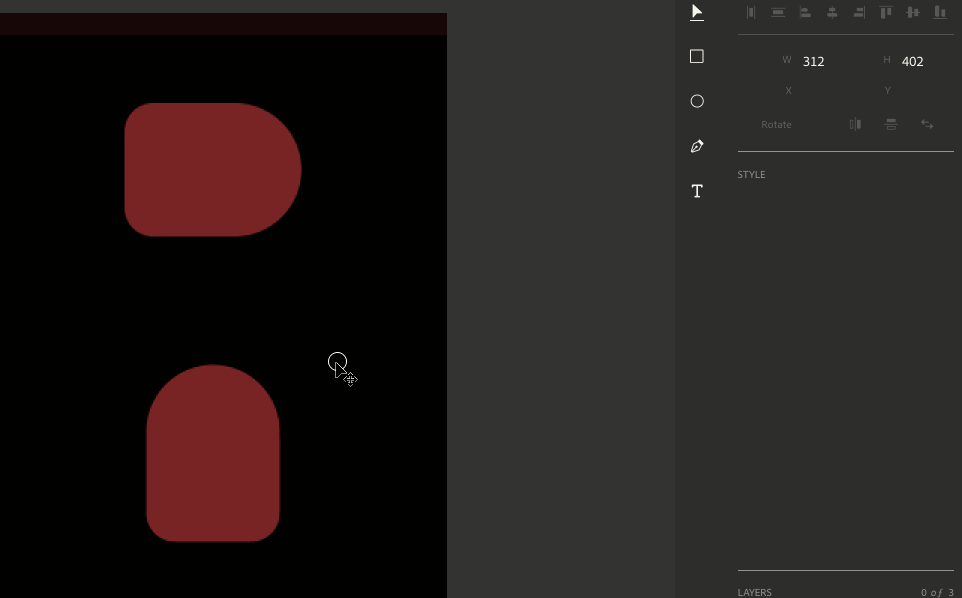Screen dimensions: 962x598
Task: Align selection to left edges
Action: click(x=805, y=12)
